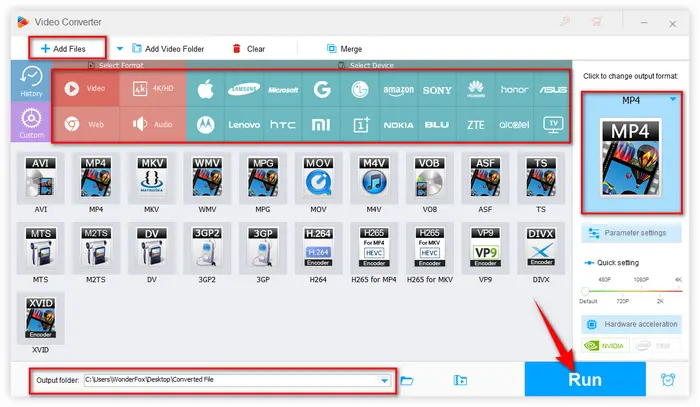This screenshot has height=407, width=700.
Task: Clear the file list
Action: click(249, 49)
